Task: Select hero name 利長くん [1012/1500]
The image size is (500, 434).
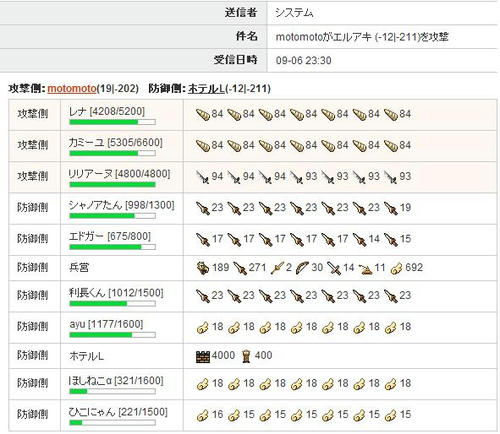Action: (116, 293)
